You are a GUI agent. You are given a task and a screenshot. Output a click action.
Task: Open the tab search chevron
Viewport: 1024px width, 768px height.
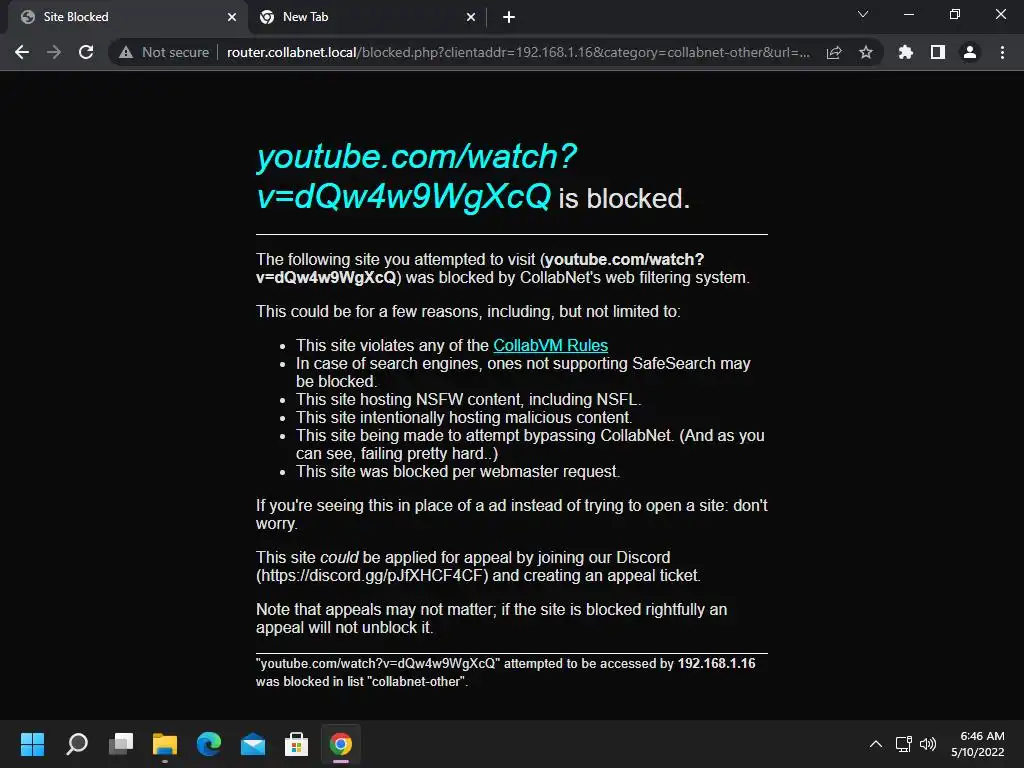coord(863,14)
